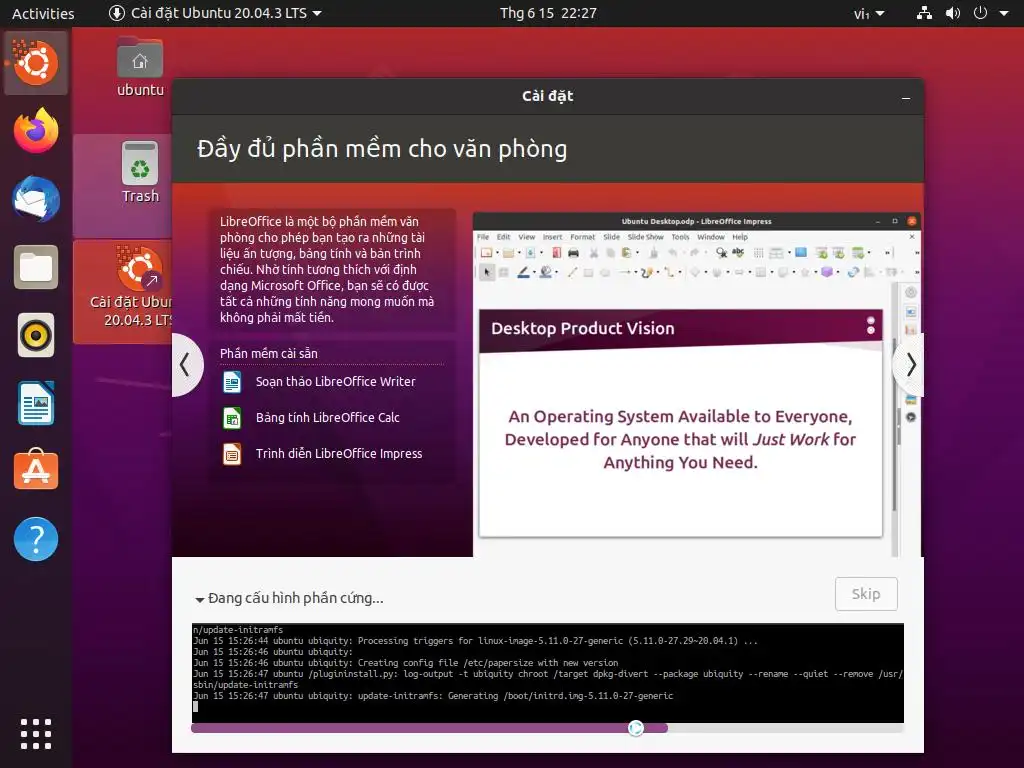The width and height of the screenshot is (1024, 768).
Task: Launch Firefox from the dock
Action: pyautogui.click(x=36, y=131)
